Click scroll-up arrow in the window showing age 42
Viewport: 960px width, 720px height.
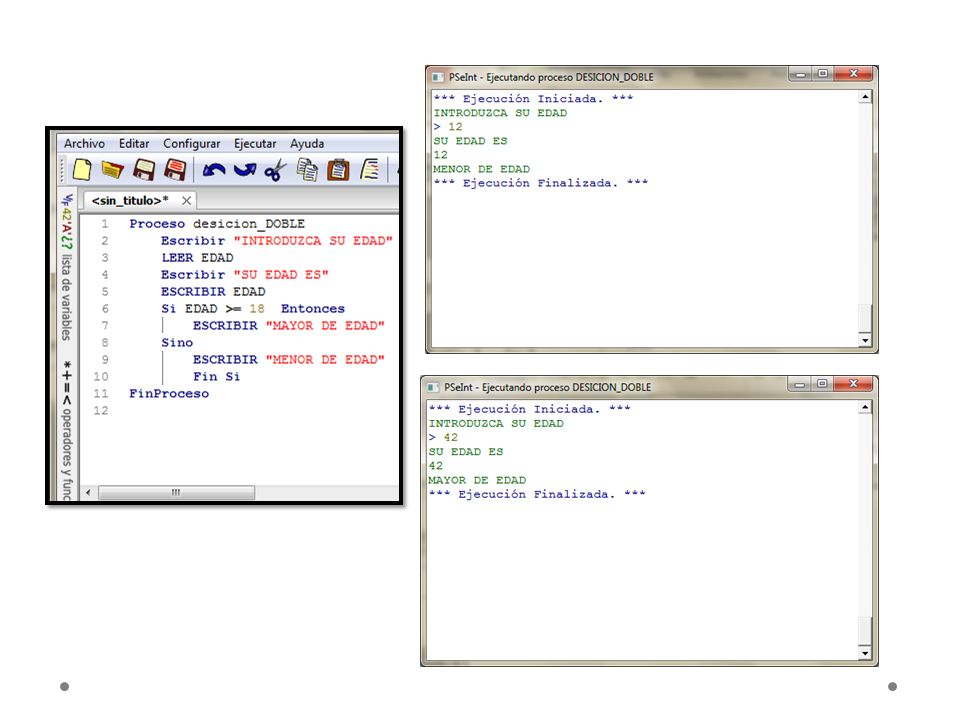[x=865, y=407]
